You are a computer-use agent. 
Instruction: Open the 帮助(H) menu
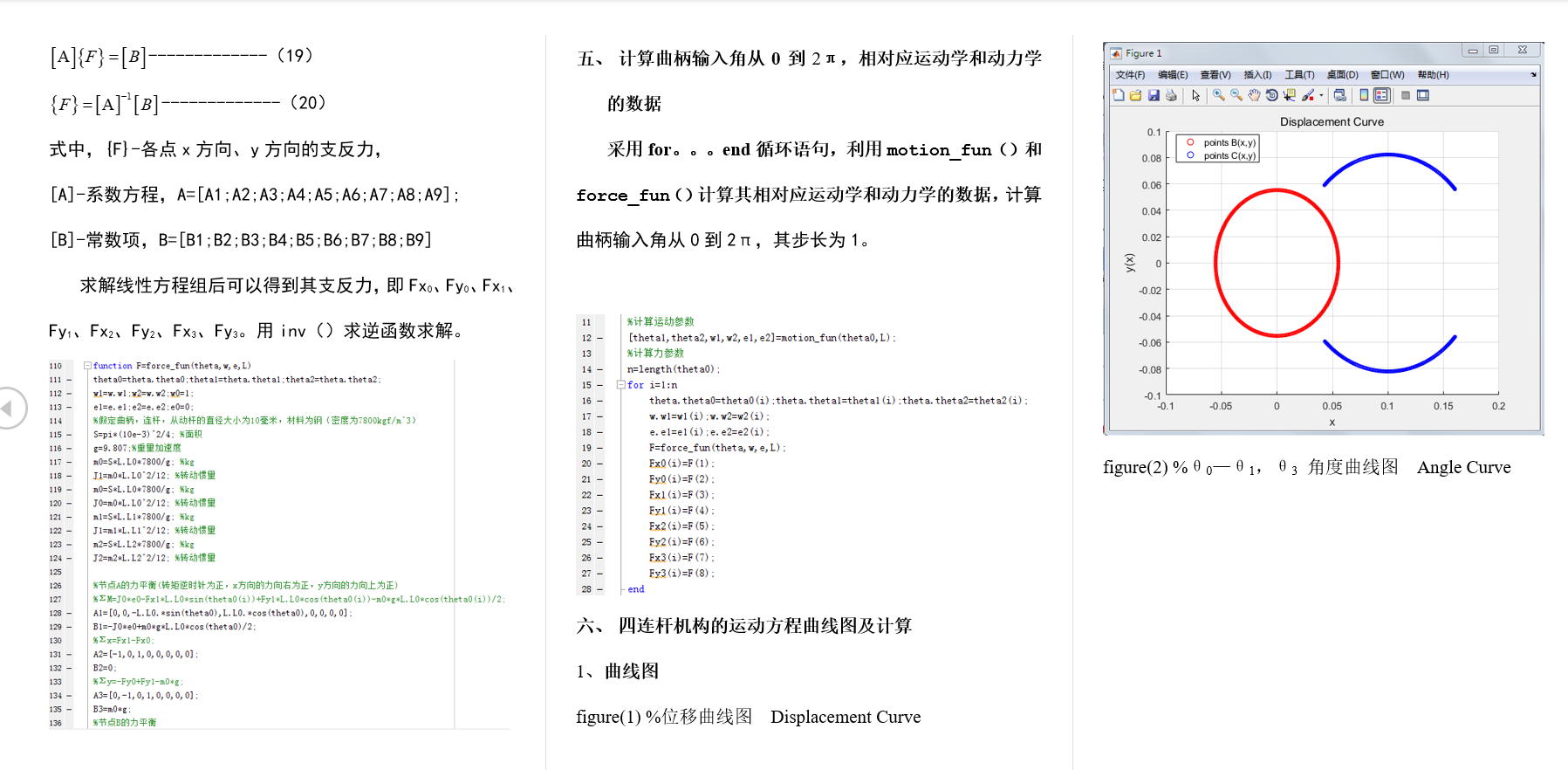tap(1433, 75)
